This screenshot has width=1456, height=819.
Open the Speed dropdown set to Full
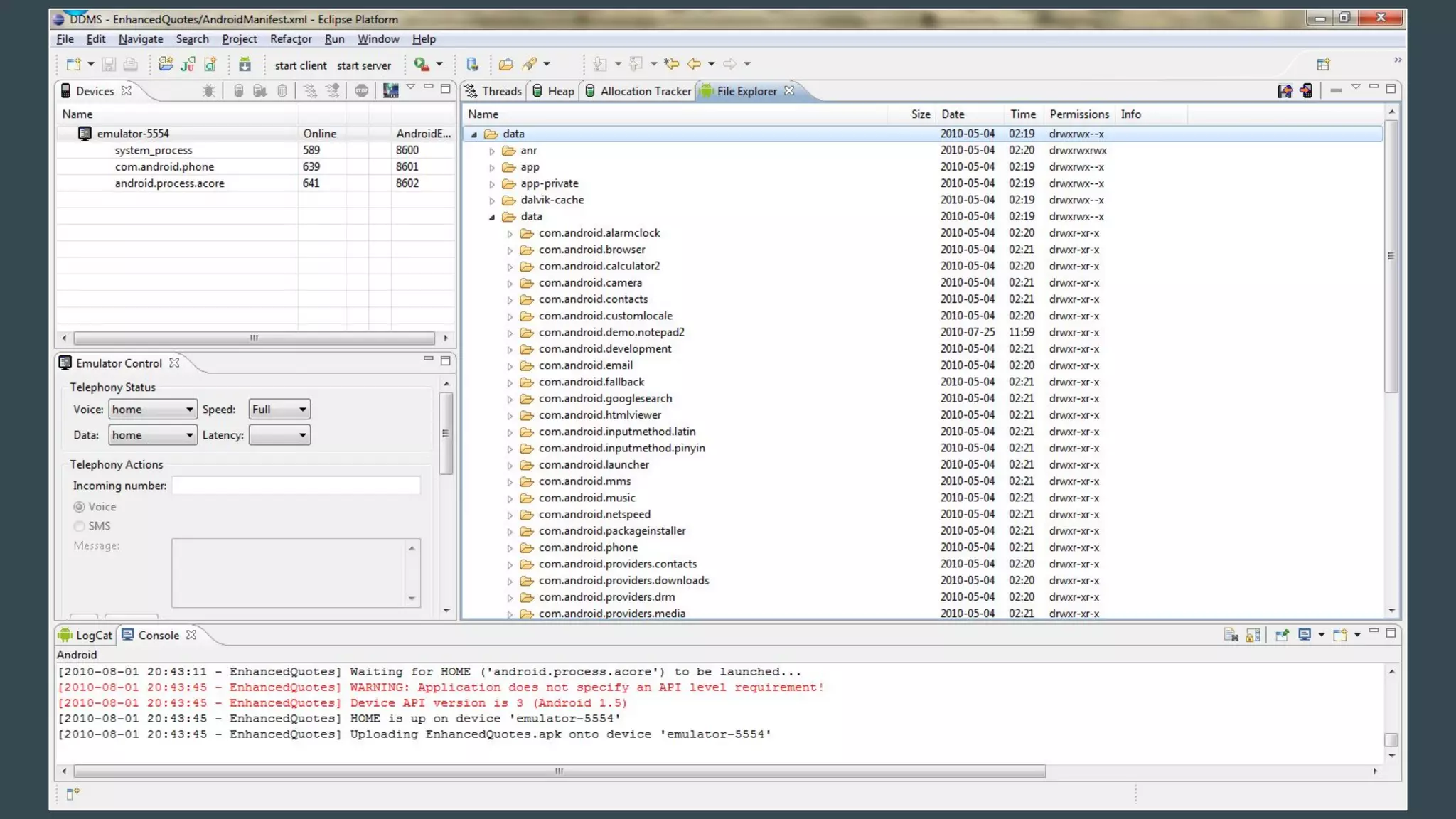(279, 409)
